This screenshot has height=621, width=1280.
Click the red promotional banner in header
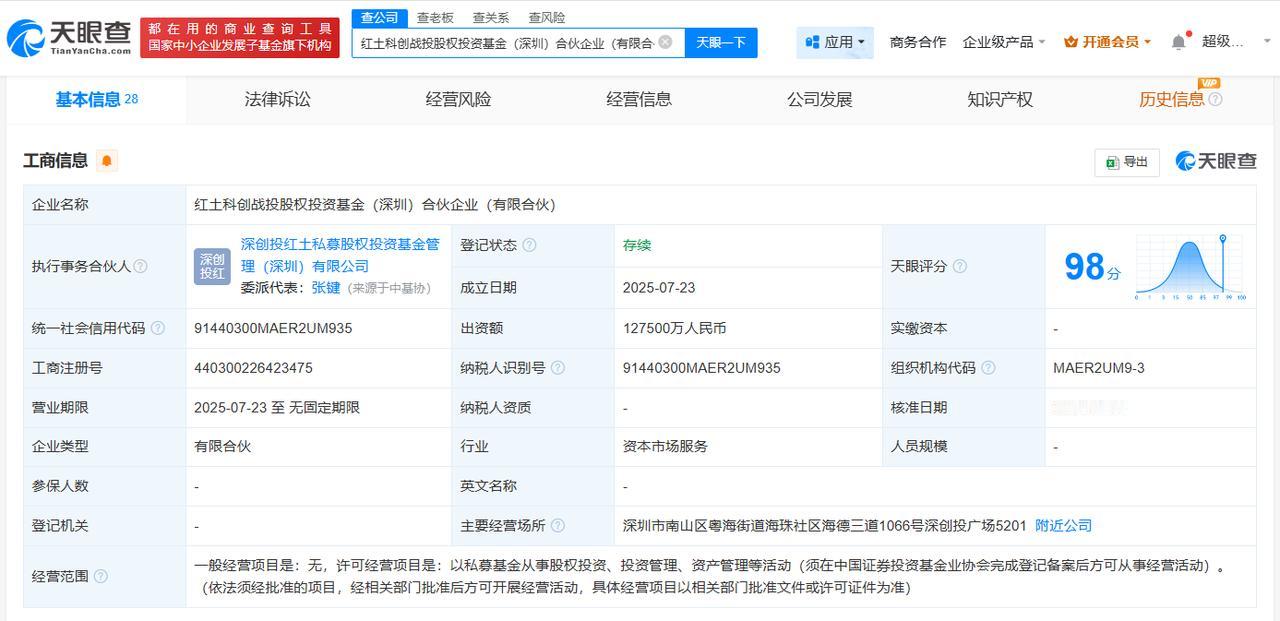point(240,37)
